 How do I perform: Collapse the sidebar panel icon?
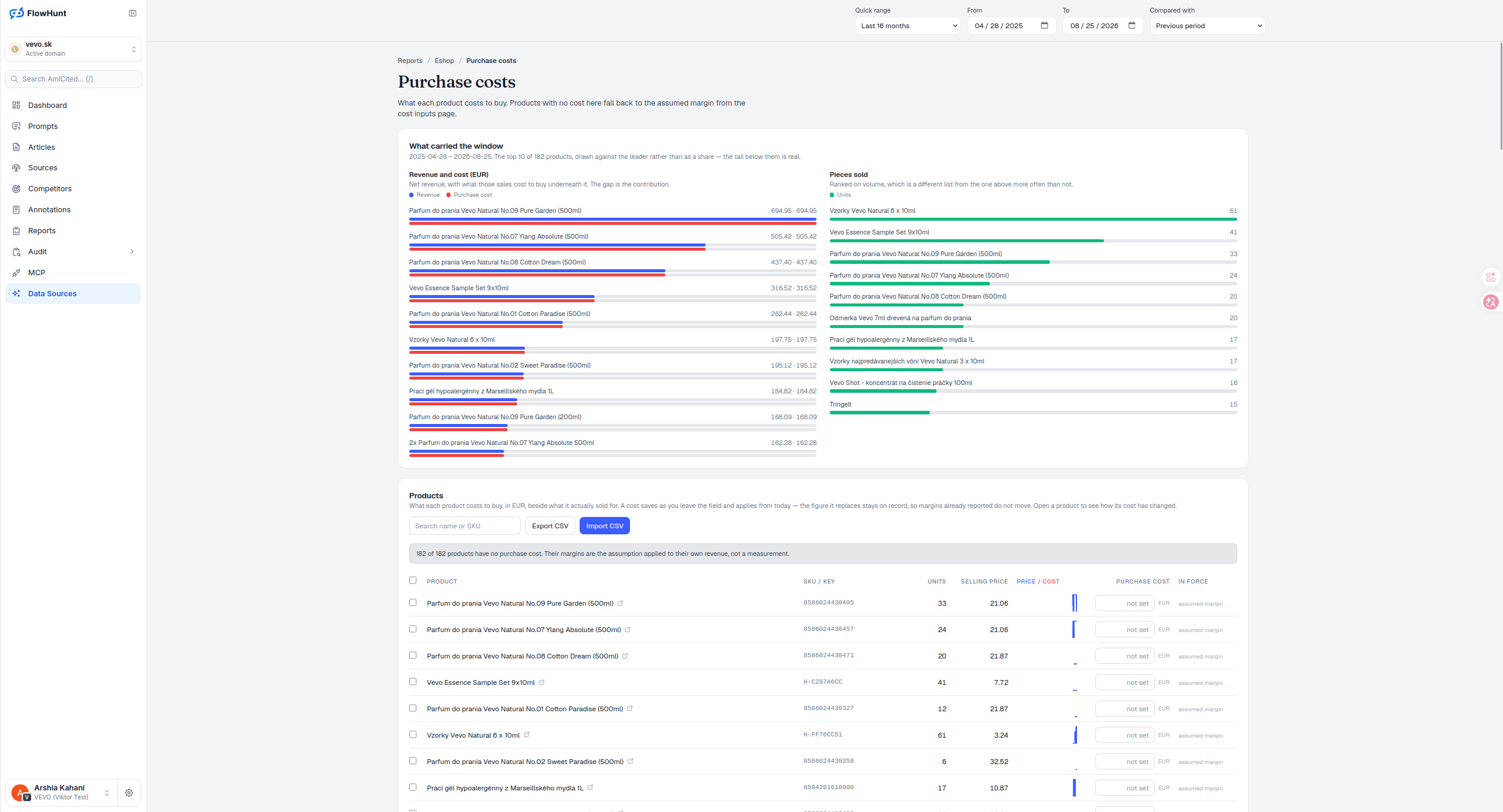[x=133, y=13]
